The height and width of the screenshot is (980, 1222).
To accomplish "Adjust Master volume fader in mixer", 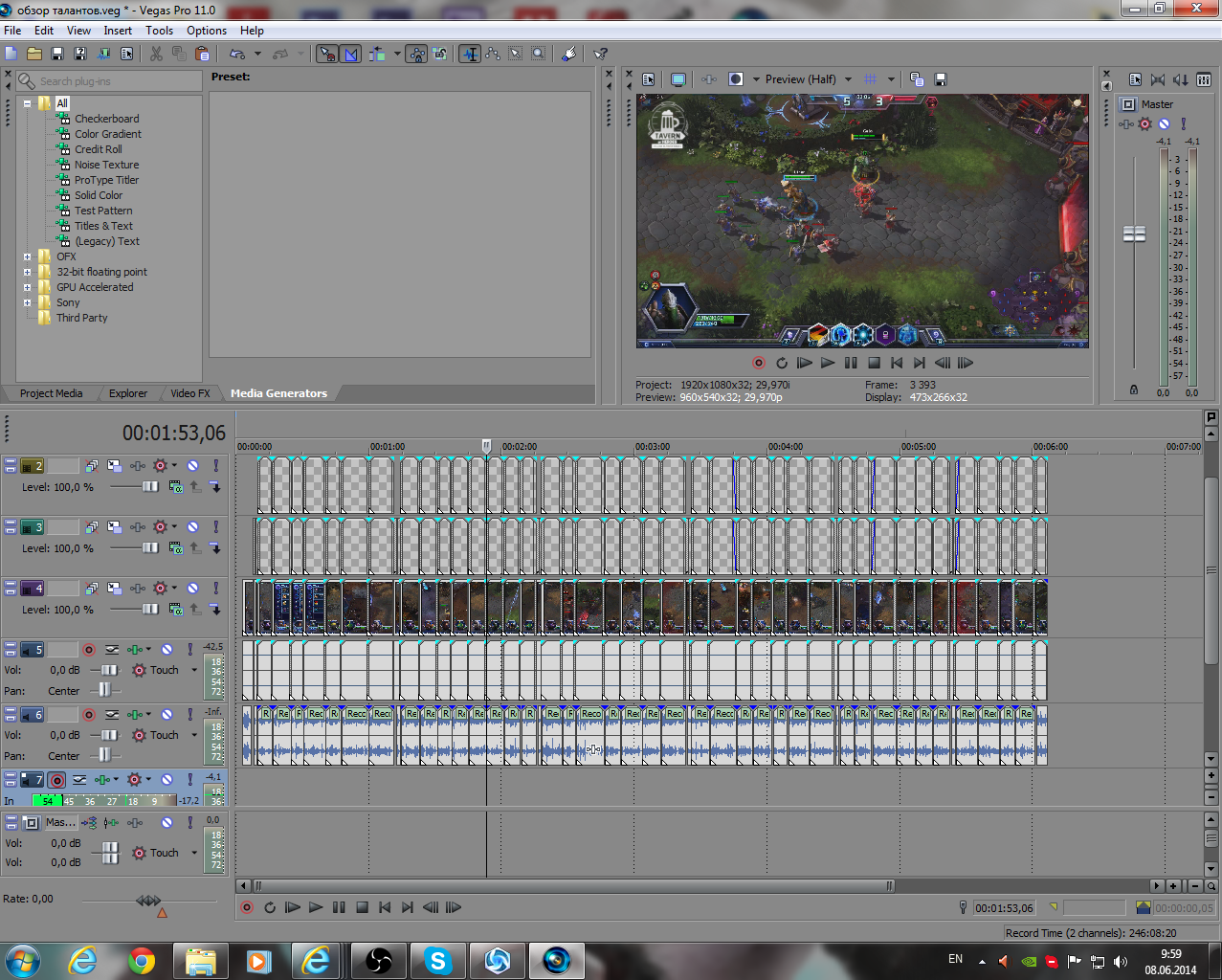I will [x=1134, y=234].
